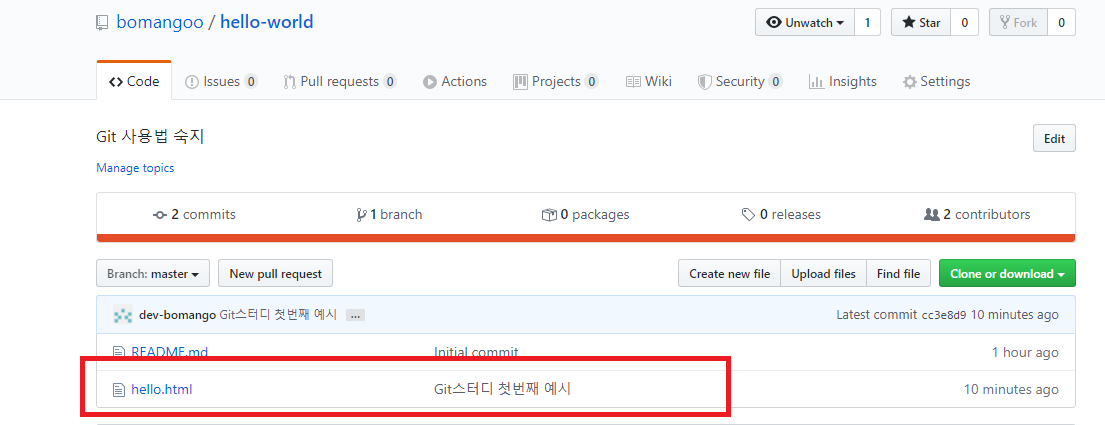
Task: Click the Fork button
Action: point(1018,23)
